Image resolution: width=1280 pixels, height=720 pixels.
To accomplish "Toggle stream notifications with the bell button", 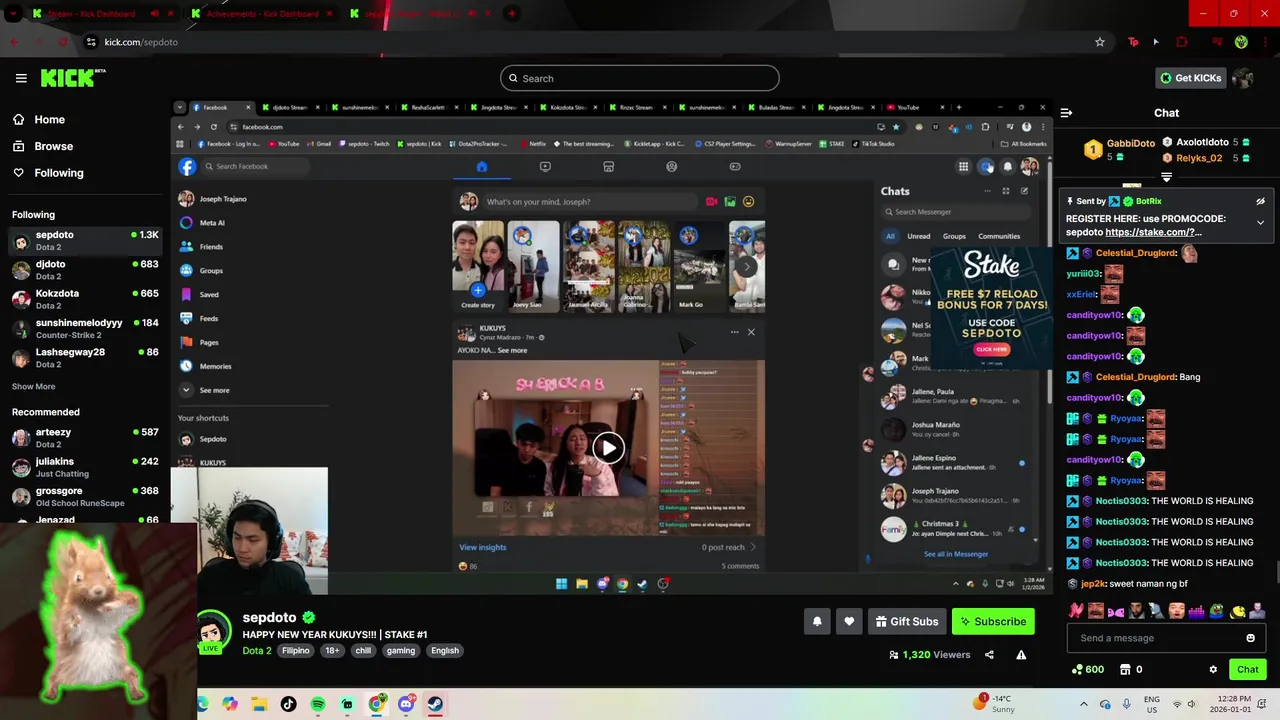I will tap(817, 621).
